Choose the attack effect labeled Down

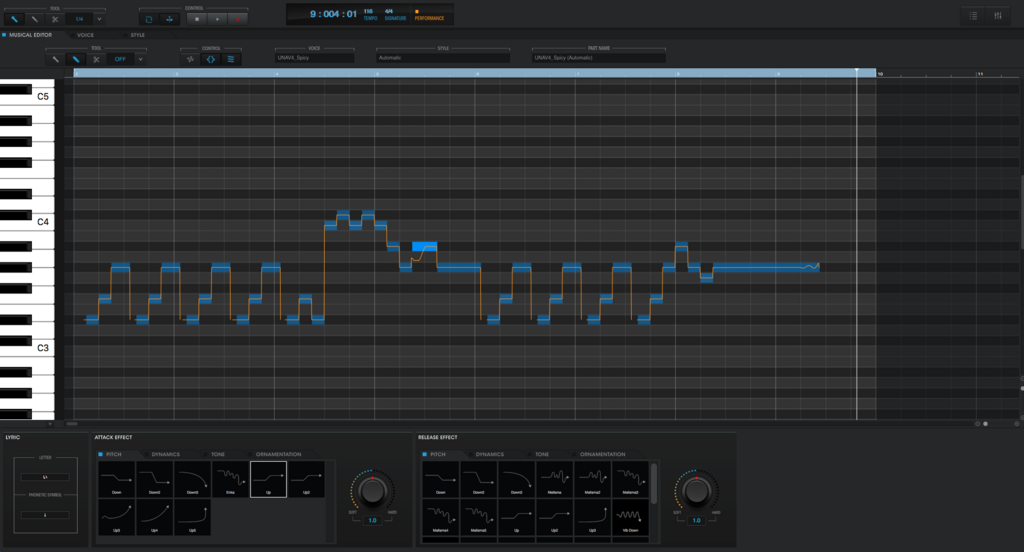point(116,479)
